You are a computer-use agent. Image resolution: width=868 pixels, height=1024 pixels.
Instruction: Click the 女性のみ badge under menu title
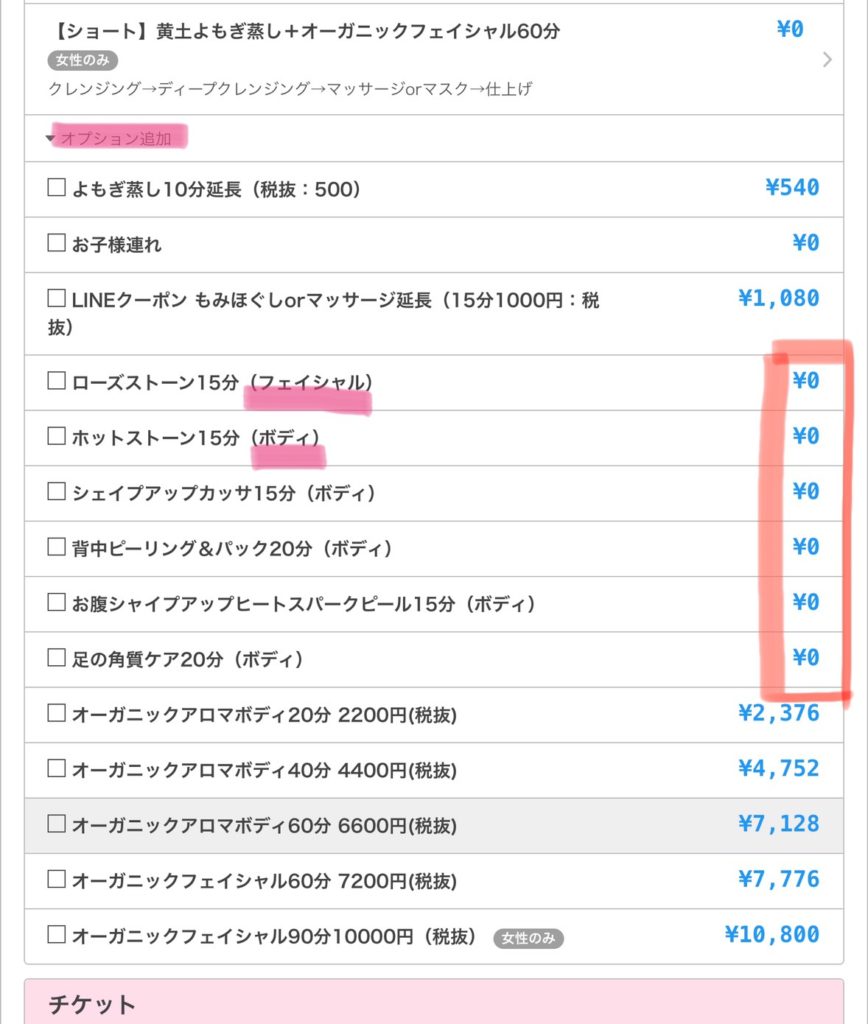click(x=82, y=60)
